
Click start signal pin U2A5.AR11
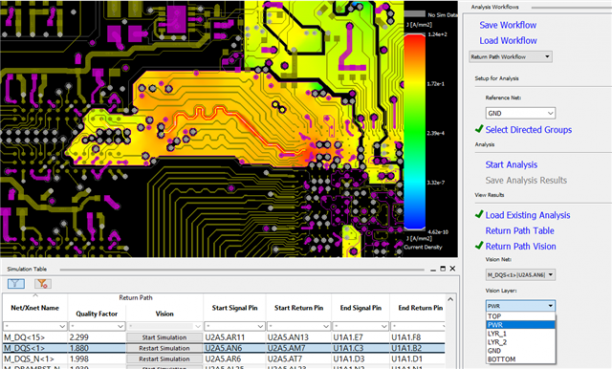225,337
